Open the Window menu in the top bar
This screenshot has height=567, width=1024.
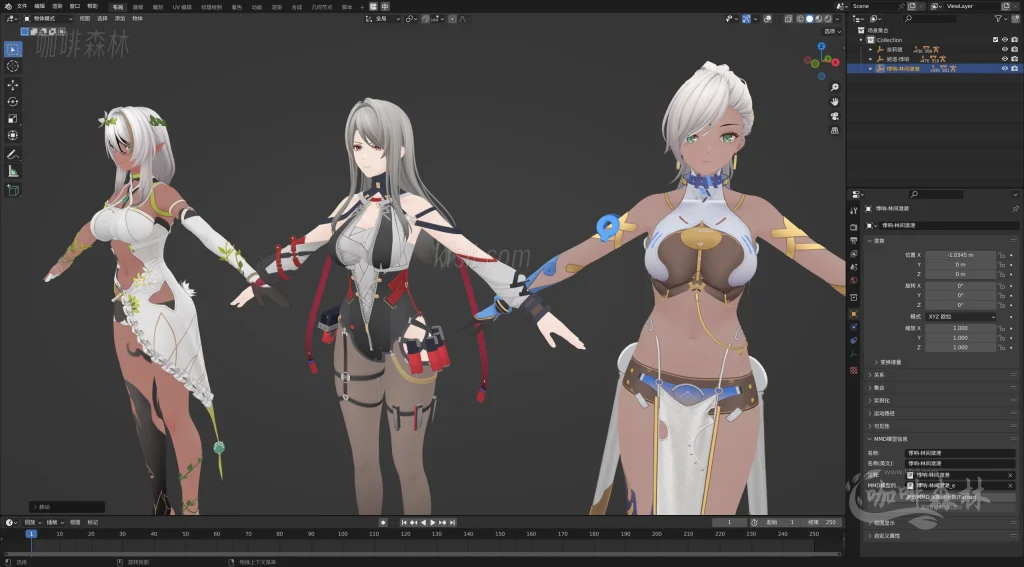(75, 6)
